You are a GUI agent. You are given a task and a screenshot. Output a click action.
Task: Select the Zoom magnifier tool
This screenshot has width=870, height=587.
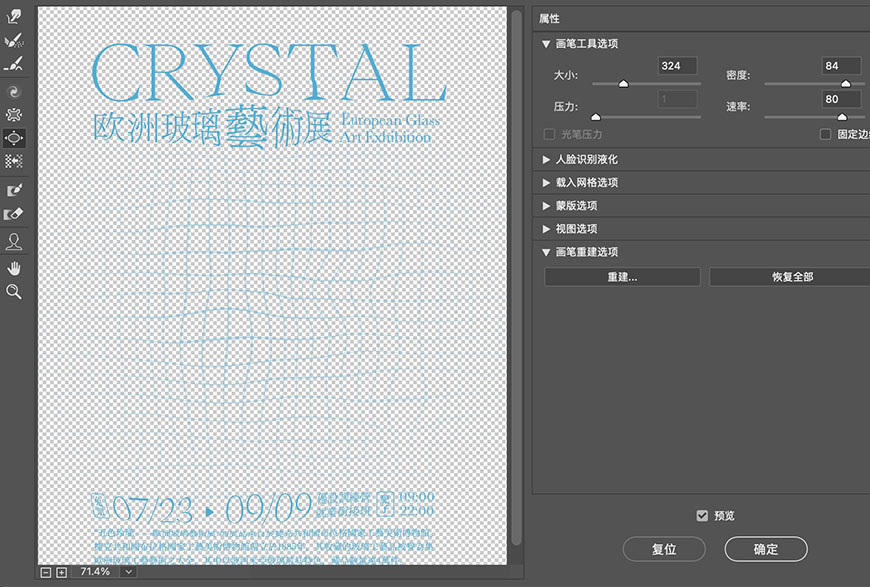13,292
